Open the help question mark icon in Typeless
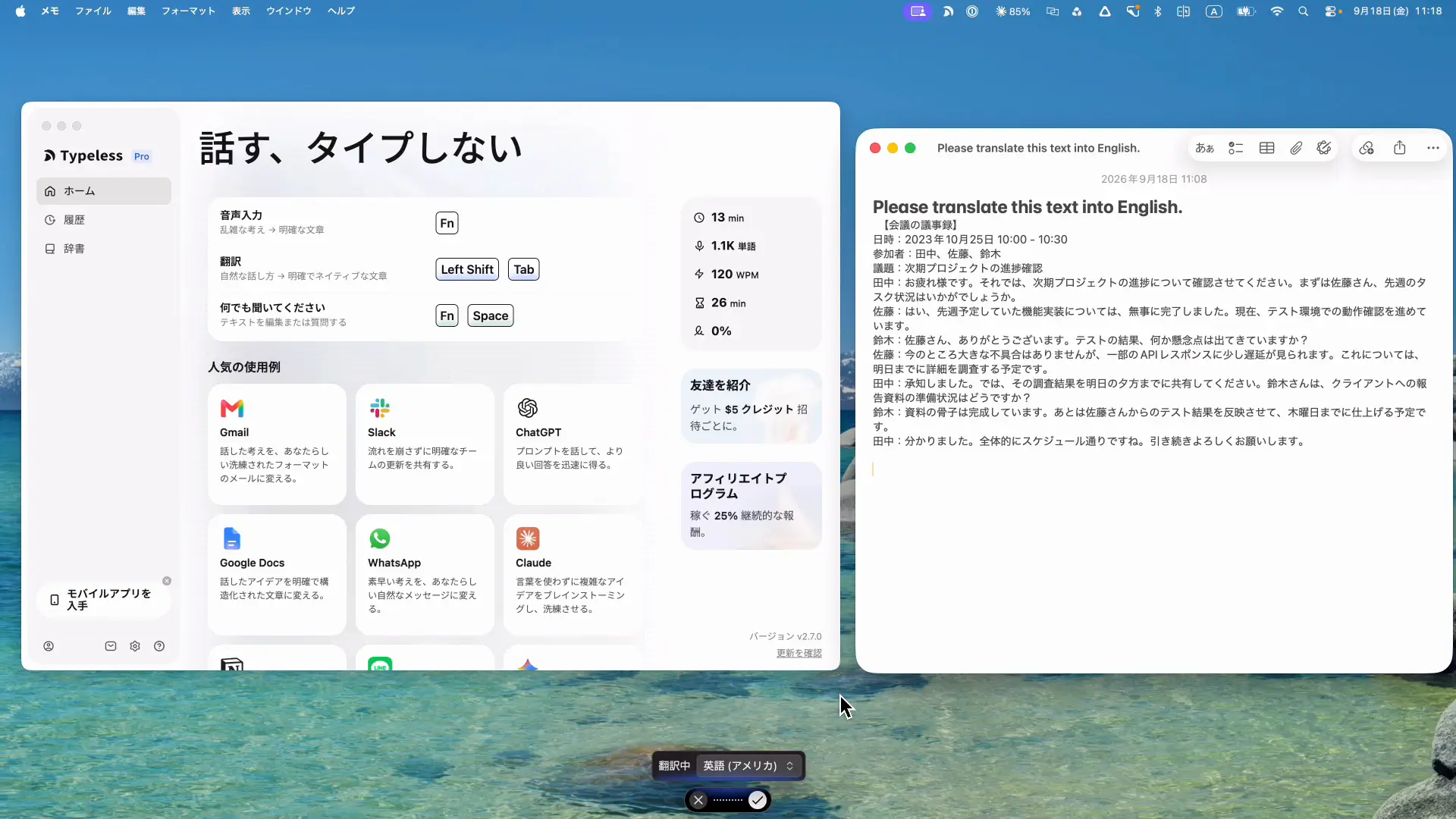The width and height of the screenshot is (1456, 819). point(159,646)
